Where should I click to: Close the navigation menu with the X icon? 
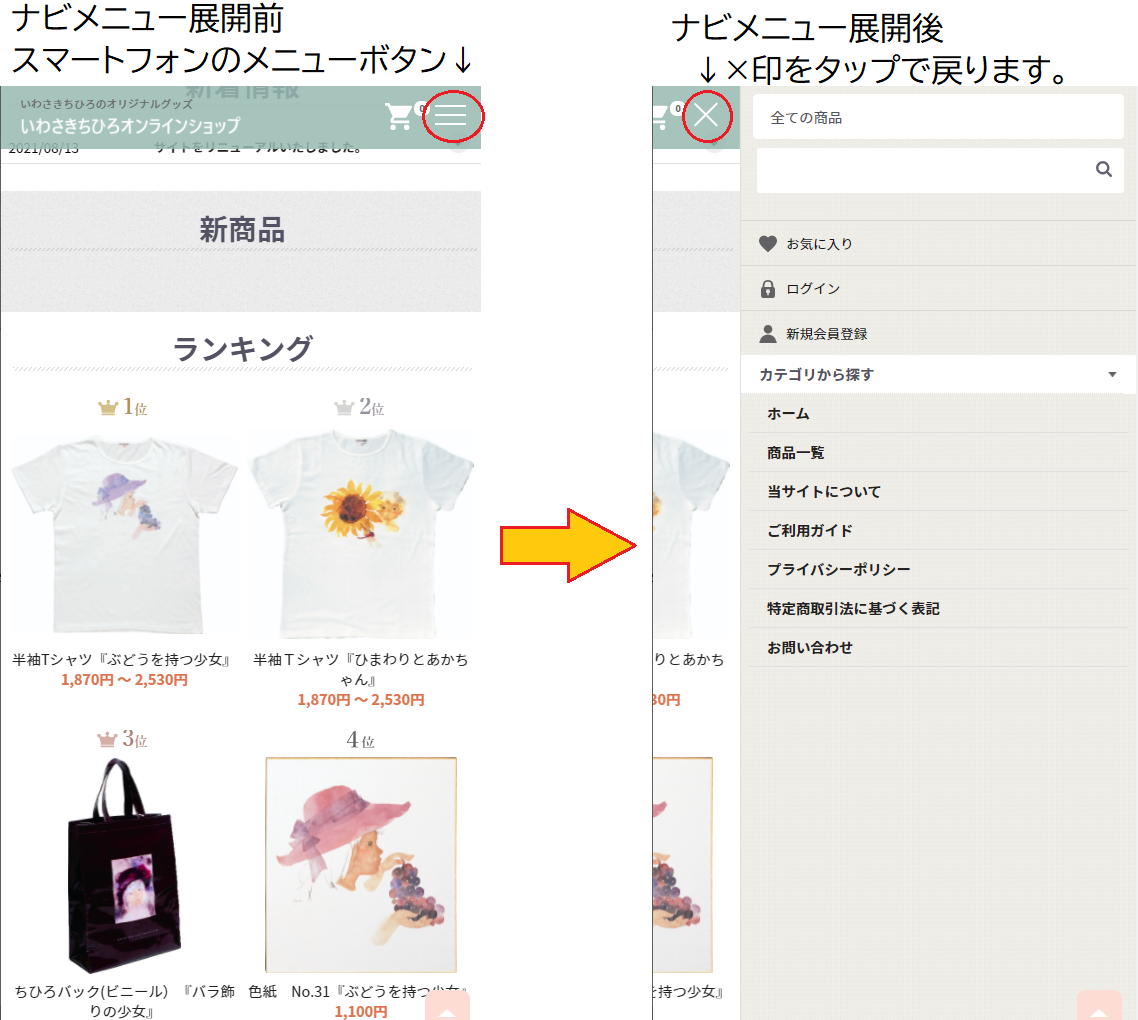click(x=705, y=115)
